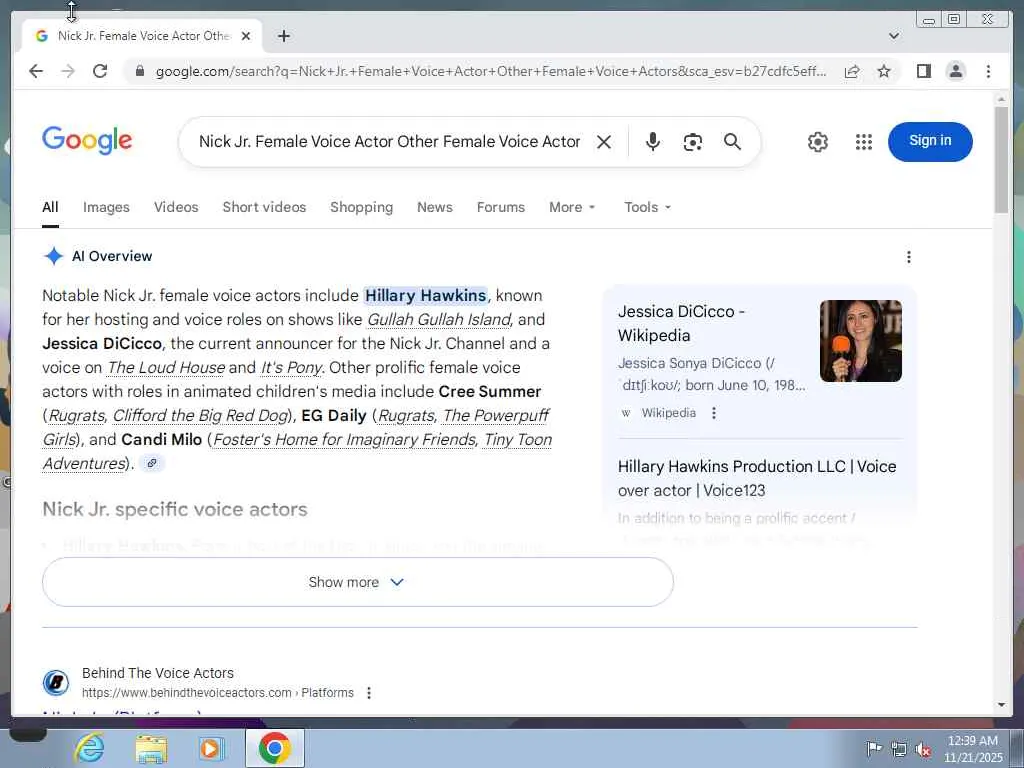Click the Chrome taskbar button

(x=275, y=748)
